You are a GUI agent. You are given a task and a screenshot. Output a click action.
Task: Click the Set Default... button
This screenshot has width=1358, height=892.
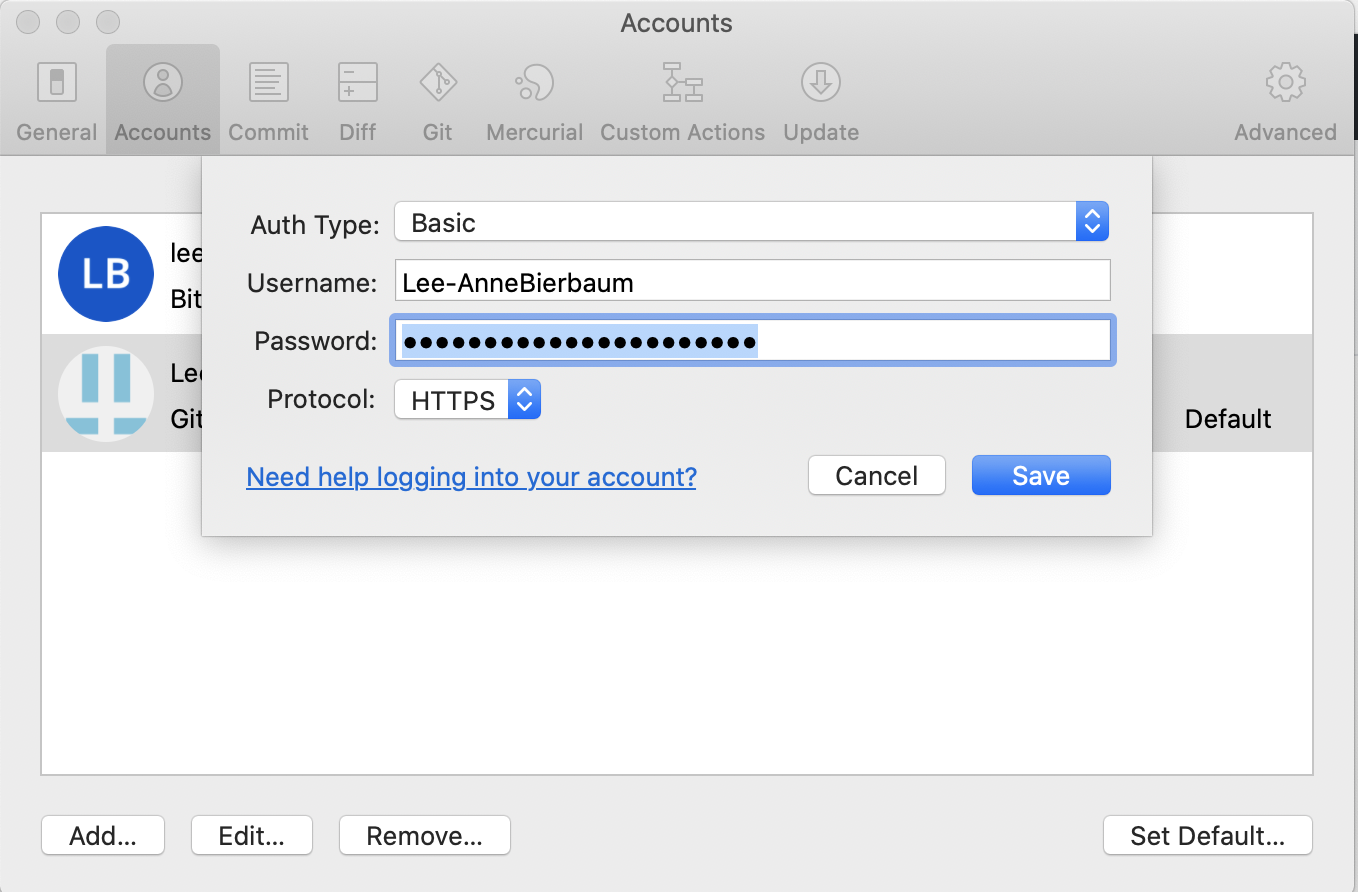coord(1208,836)
